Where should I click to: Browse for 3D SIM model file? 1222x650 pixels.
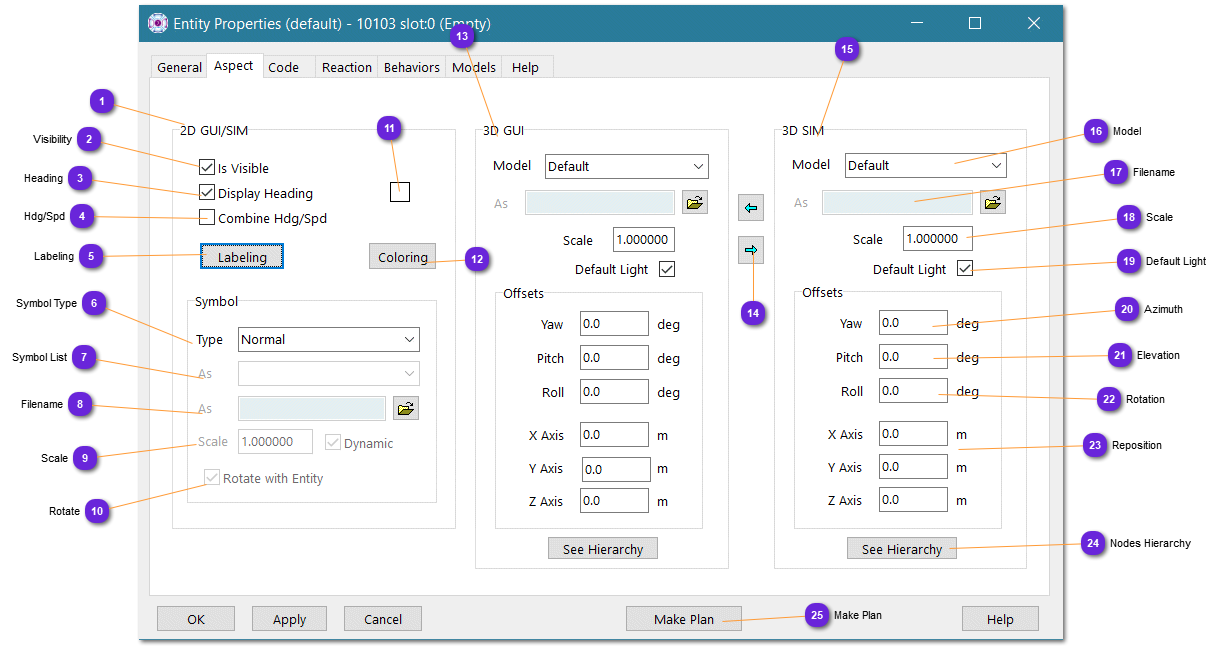(992, 202)
